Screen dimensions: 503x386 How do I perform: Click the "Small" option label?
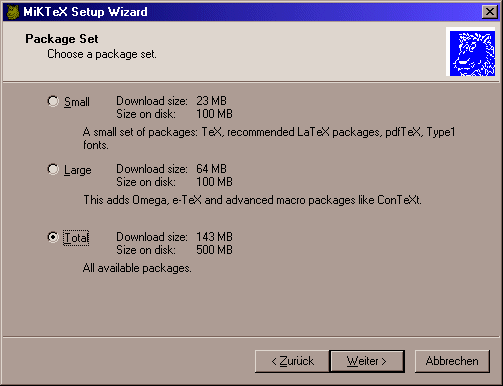click(x=77, y=102)
